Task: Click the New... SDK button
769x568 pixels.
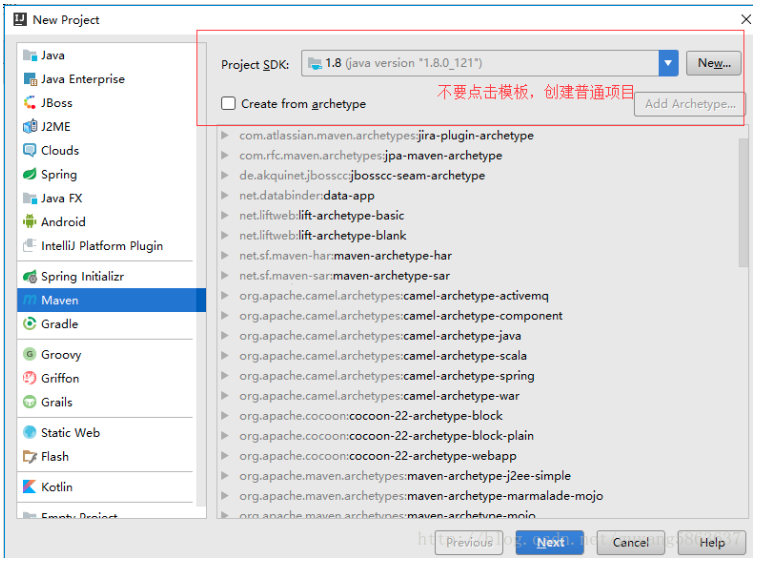Action: (714, 63)
